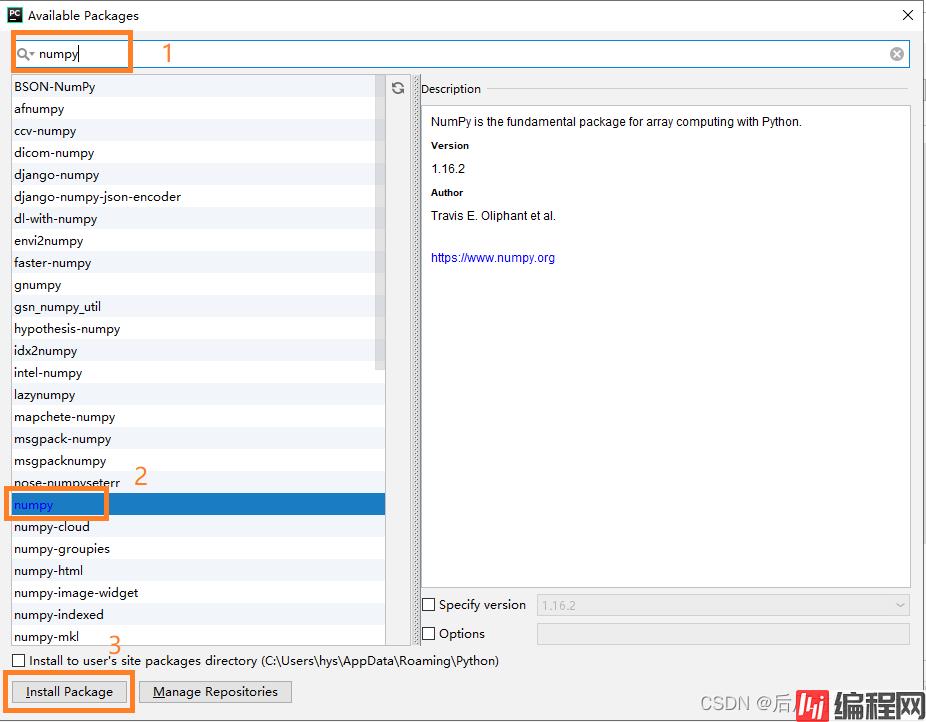Click Install Package button
Screen dimensions: 926x722
pyautogui.click(x=69, y=692)
